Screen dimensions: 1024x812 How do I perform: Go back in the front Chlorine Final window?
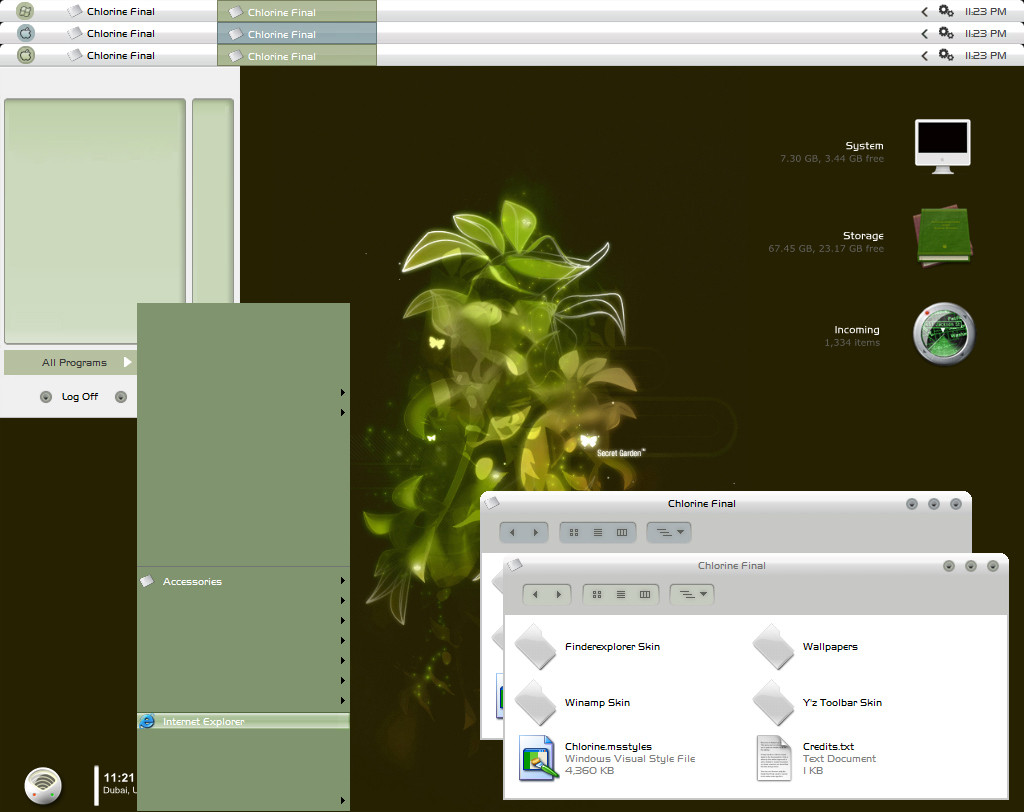click(535, 594)
